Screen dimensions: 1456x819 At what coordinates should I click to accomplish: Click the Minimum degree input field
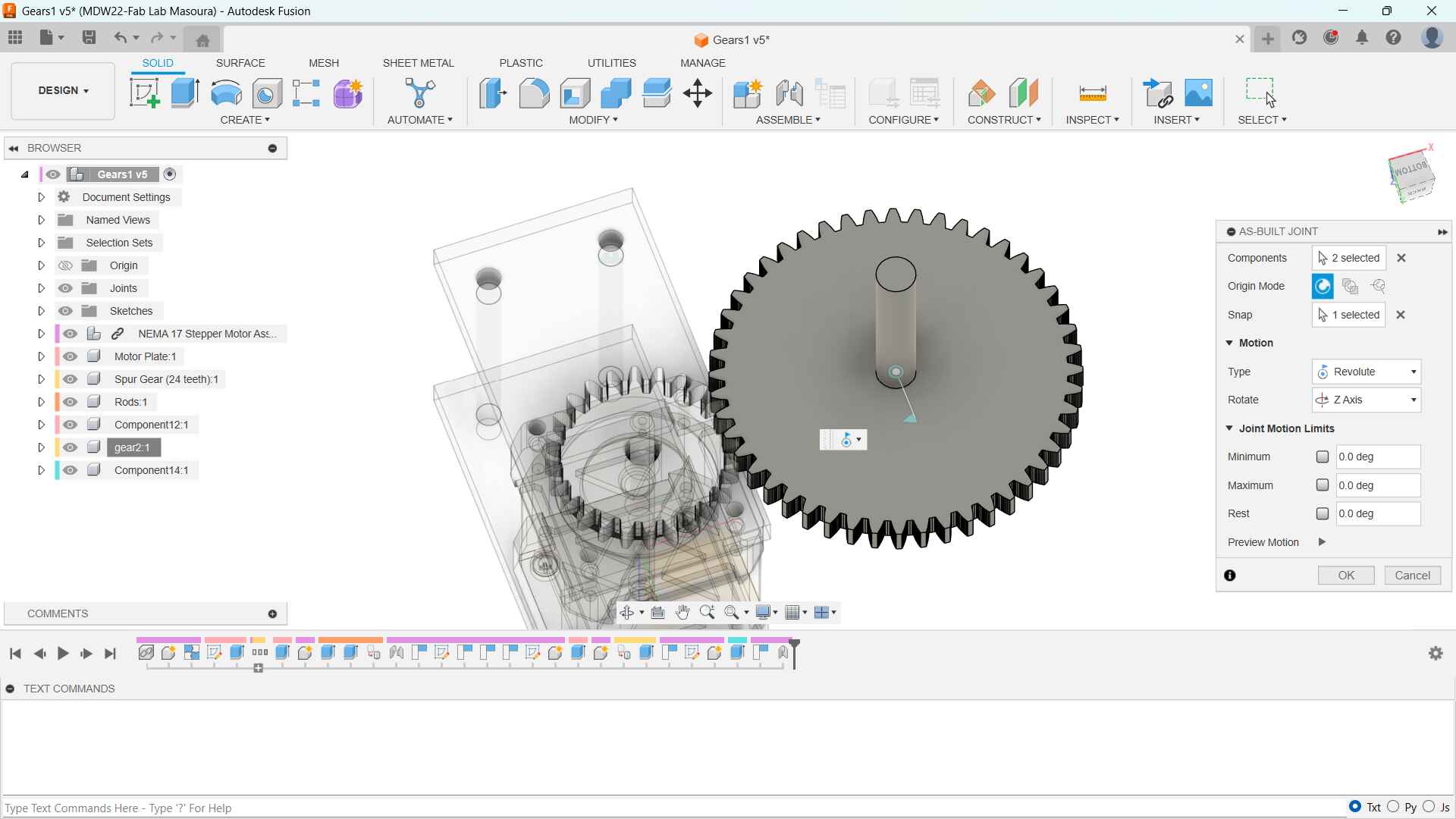click(x=1378, y=457)
